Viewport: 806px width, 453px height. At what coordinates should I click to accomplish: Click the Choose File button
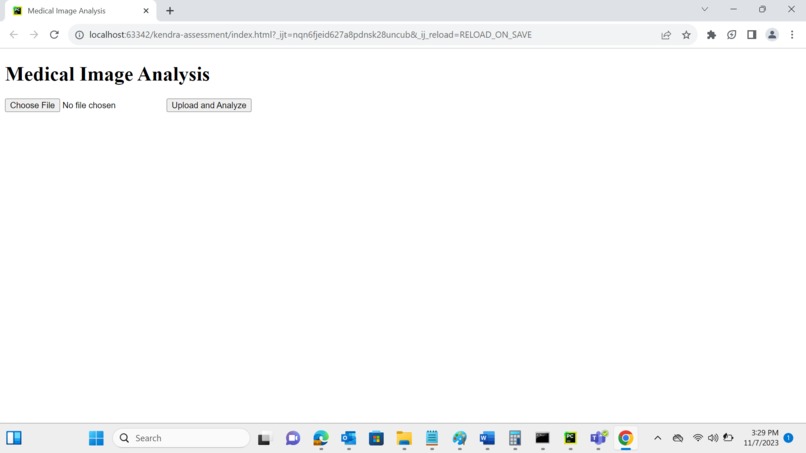click(32, 105)
